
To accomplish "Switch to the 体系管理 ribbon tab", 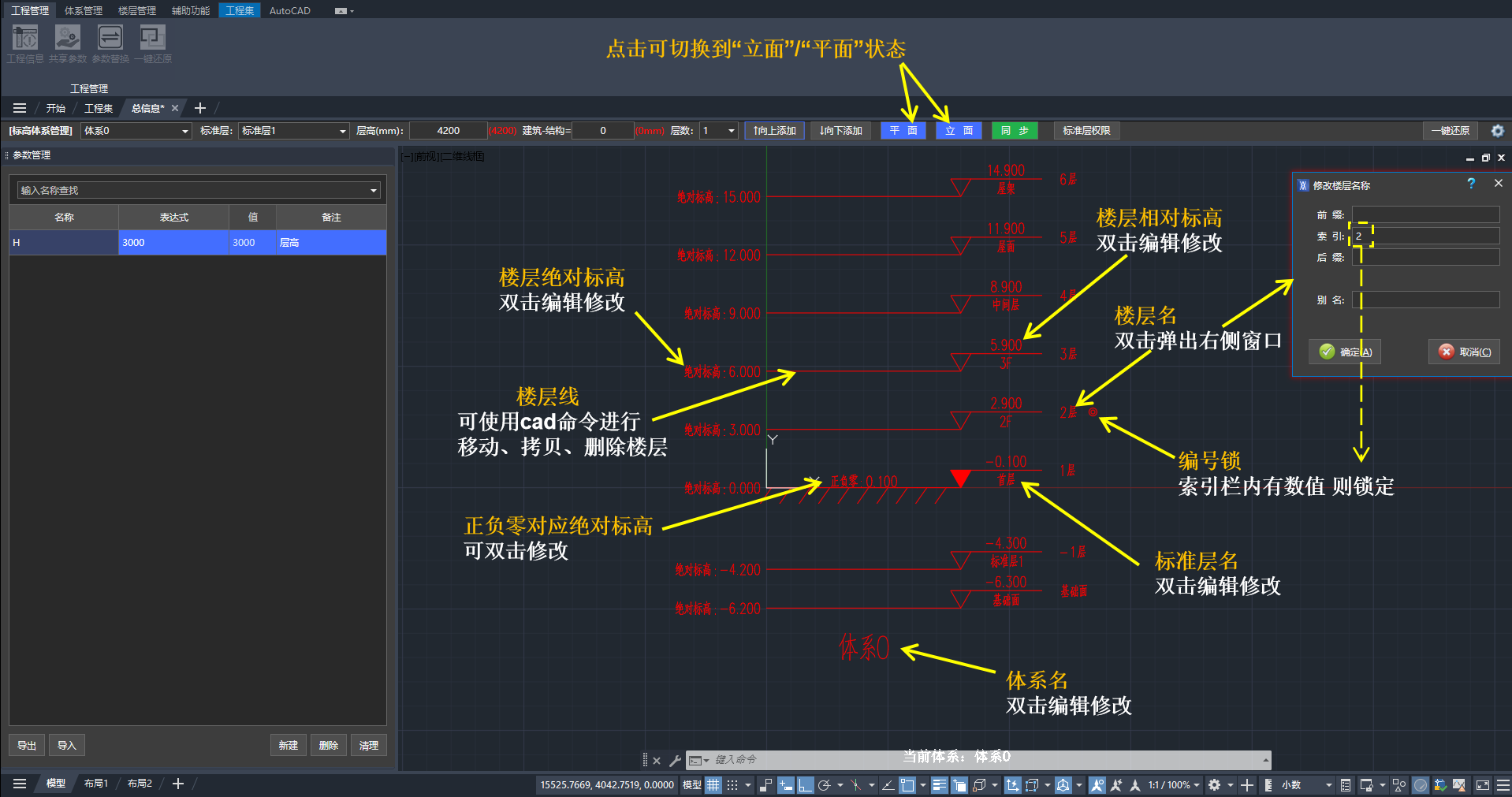I will pos(84,10).
